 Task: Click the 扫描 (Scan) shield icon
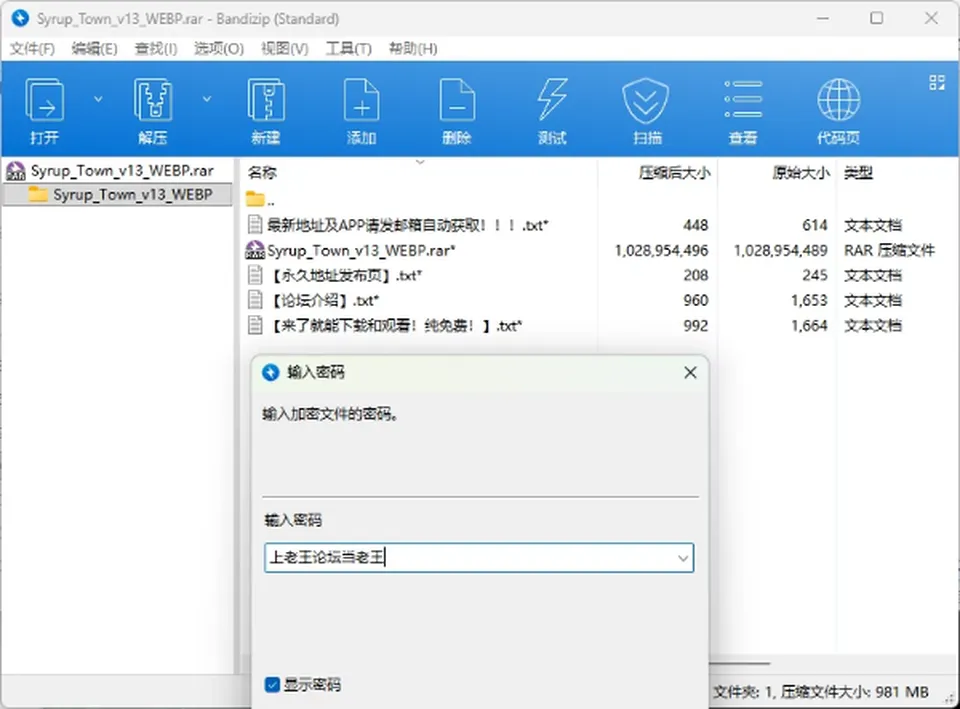tap(645, 100)
